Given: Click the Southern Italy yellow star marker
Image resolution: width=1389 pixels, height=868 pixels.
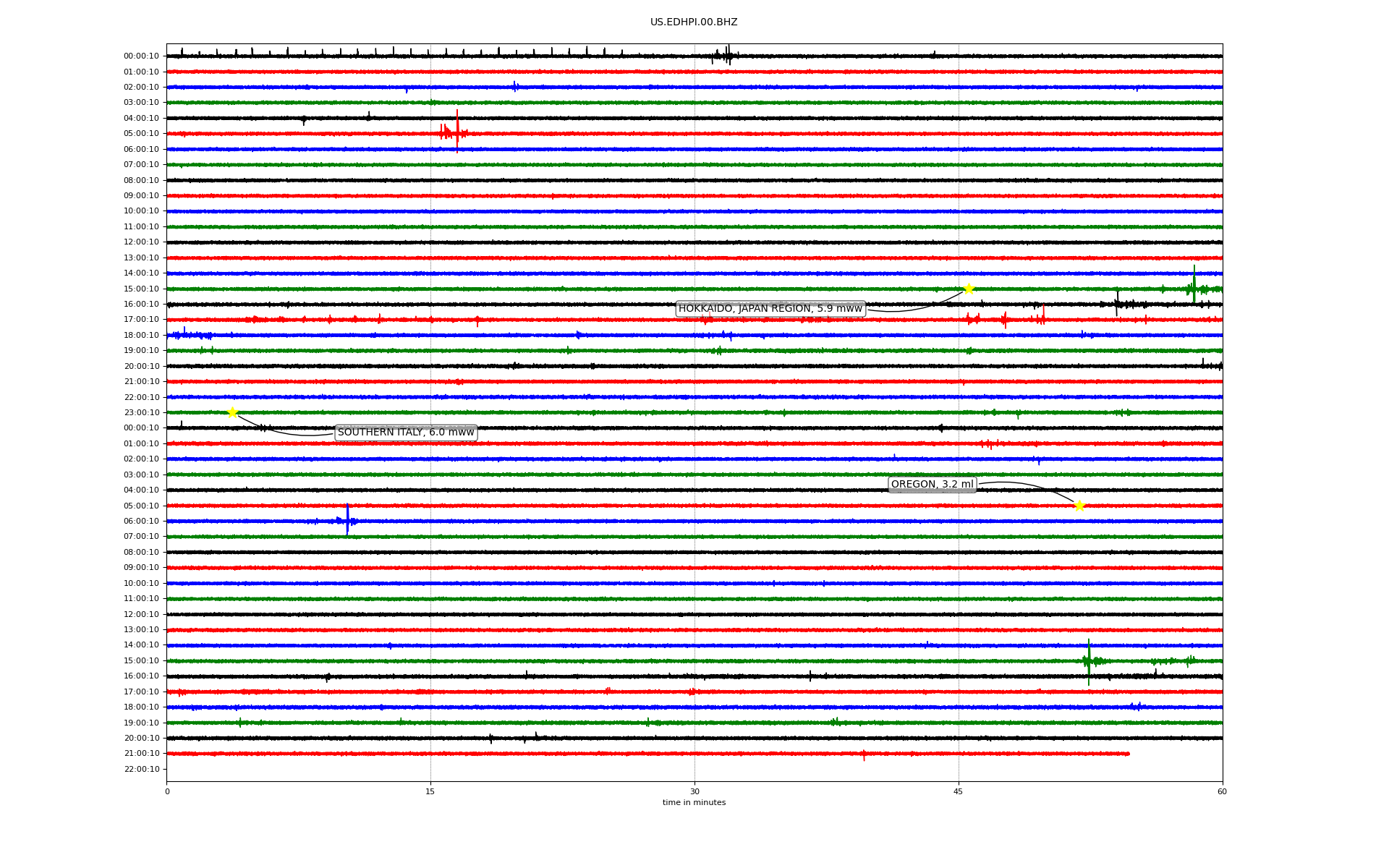Looking at the screenshot, I should [232, 412].
